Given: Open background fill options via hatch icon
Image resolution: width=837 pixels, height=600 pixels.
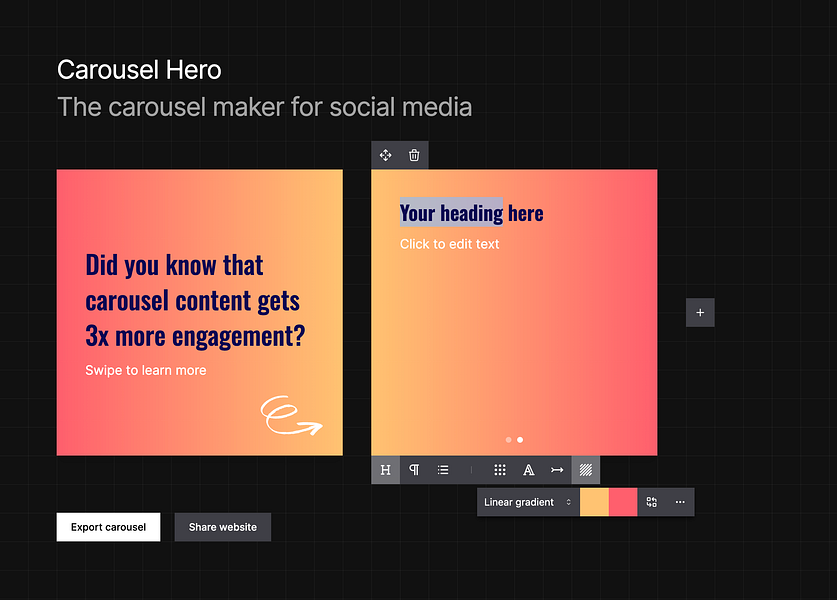Looking at the screenshot, I should [585, 470].
